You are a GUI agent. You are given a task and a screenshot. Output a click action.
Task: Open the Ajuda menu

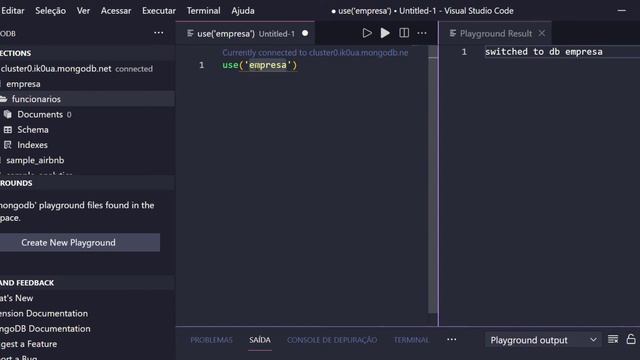point(243,11)
